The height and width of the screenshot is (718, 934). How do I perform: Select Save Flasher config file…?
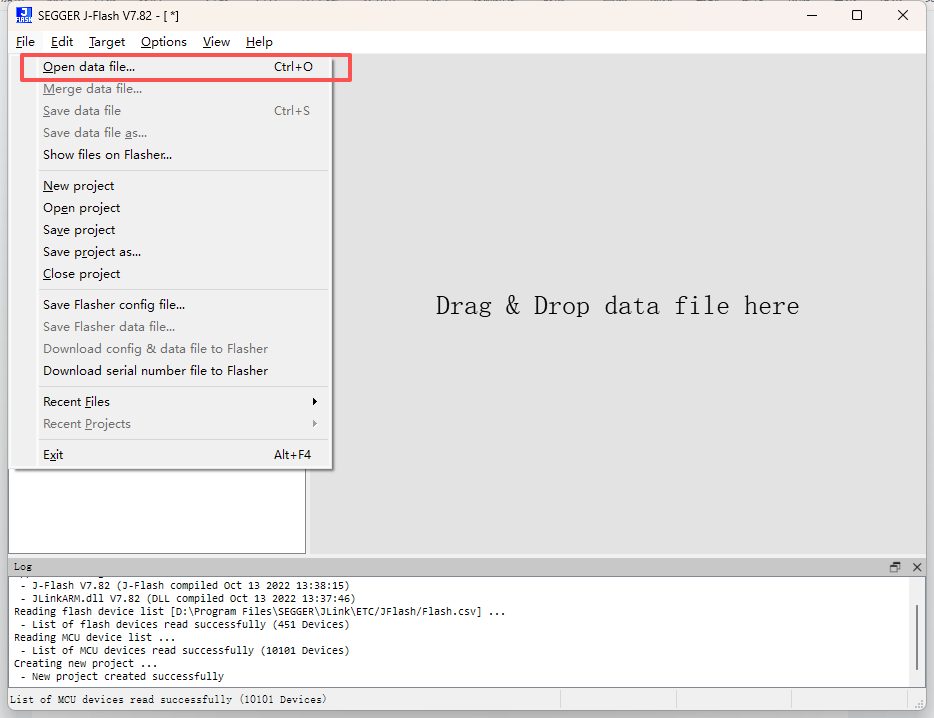(178, 305)
